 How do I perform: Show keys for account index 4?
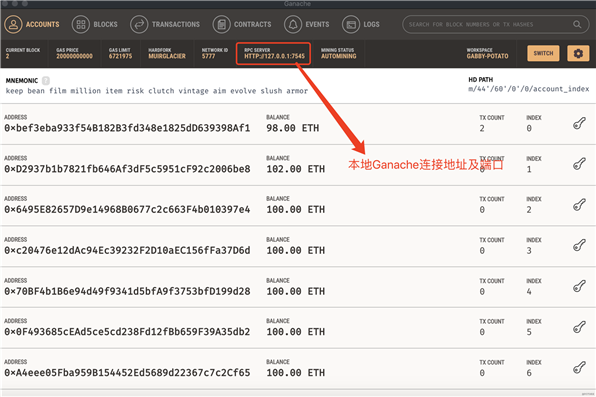click(x=579, y=286)
